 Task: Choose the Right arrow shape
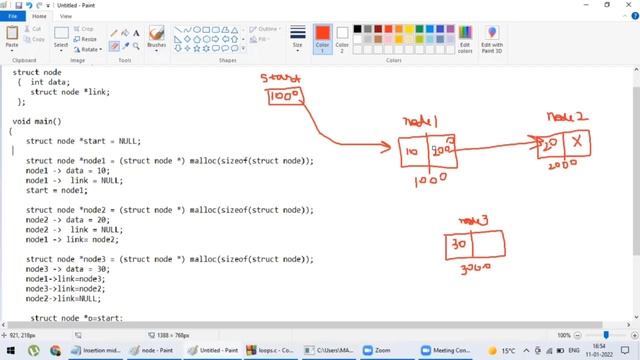click(216, 39)
